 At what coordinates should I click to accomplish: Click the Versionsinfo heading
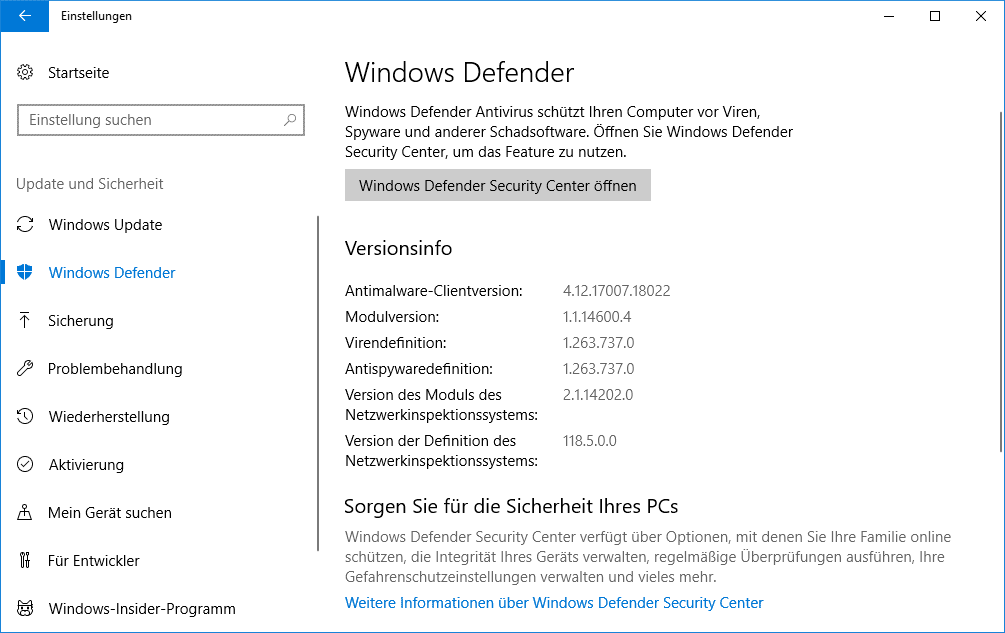pos(399,248)
